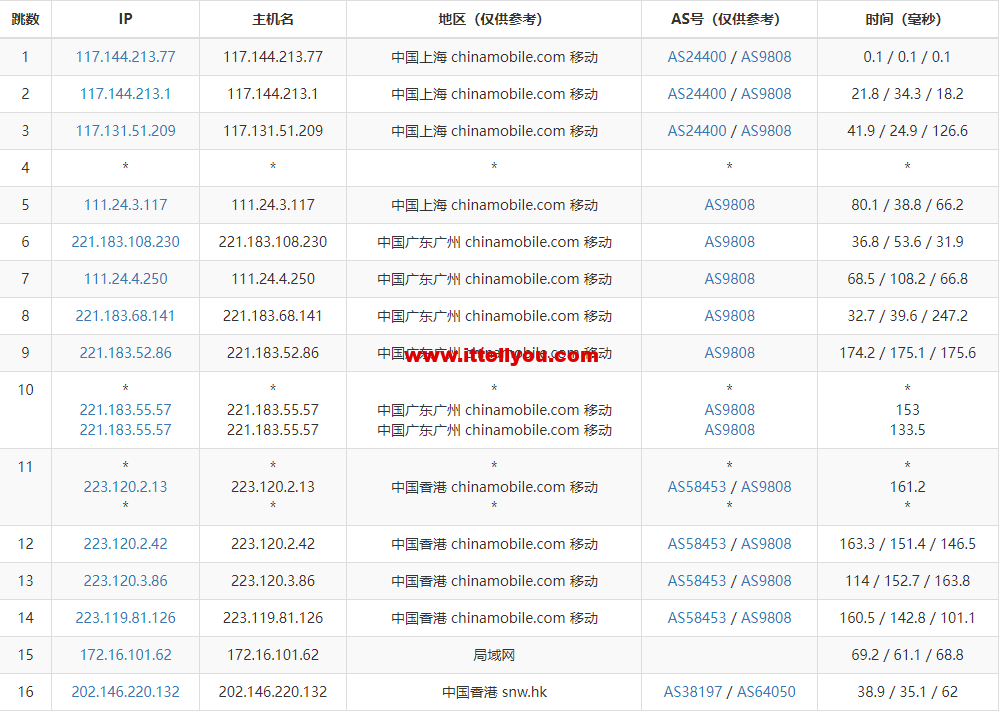Open the AS64050 link
Screen dimensions: 1003x715
[765, 692]
